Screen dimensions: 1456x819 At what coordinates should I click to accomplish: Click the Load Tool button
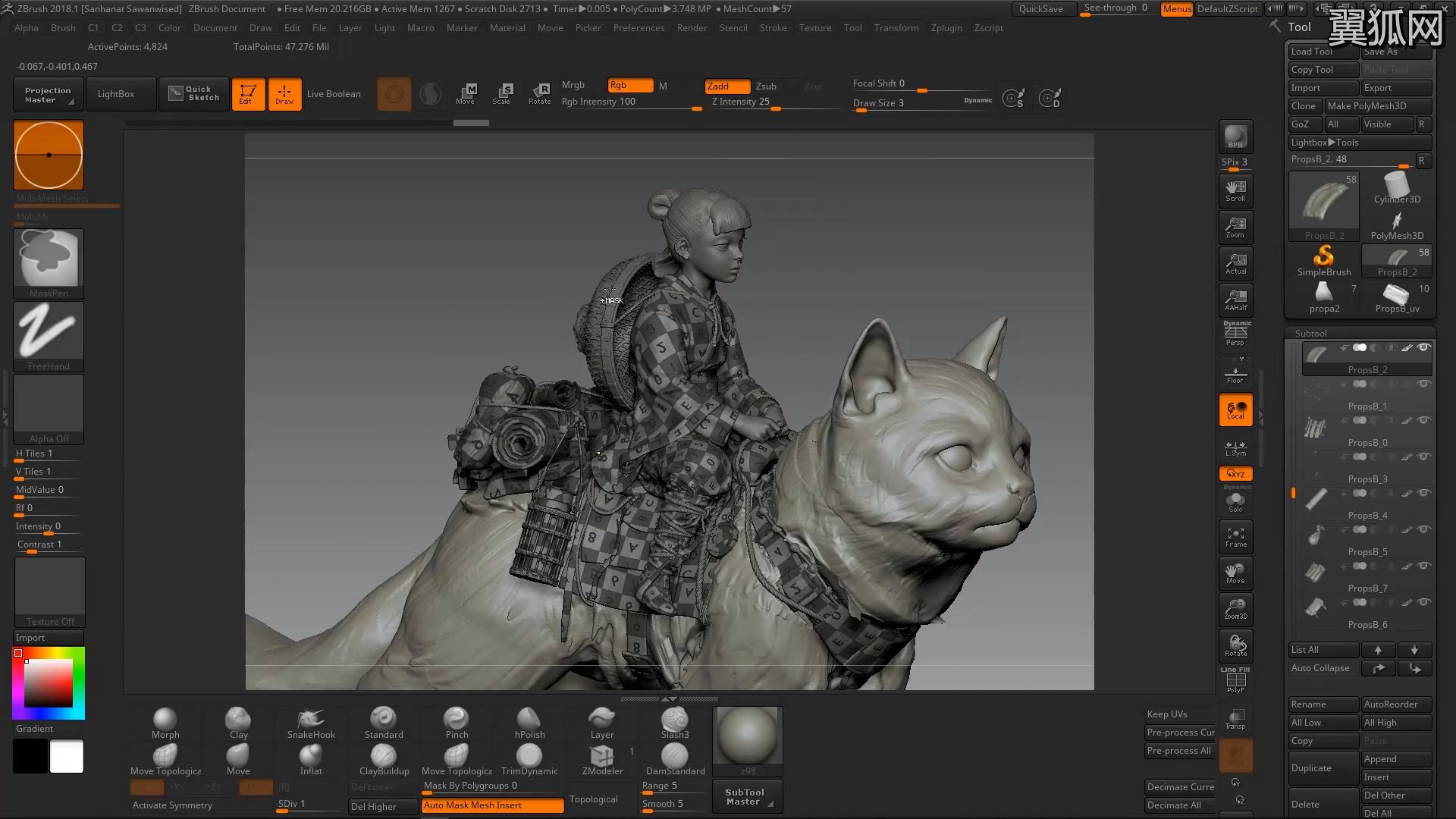pos(1323,52)
